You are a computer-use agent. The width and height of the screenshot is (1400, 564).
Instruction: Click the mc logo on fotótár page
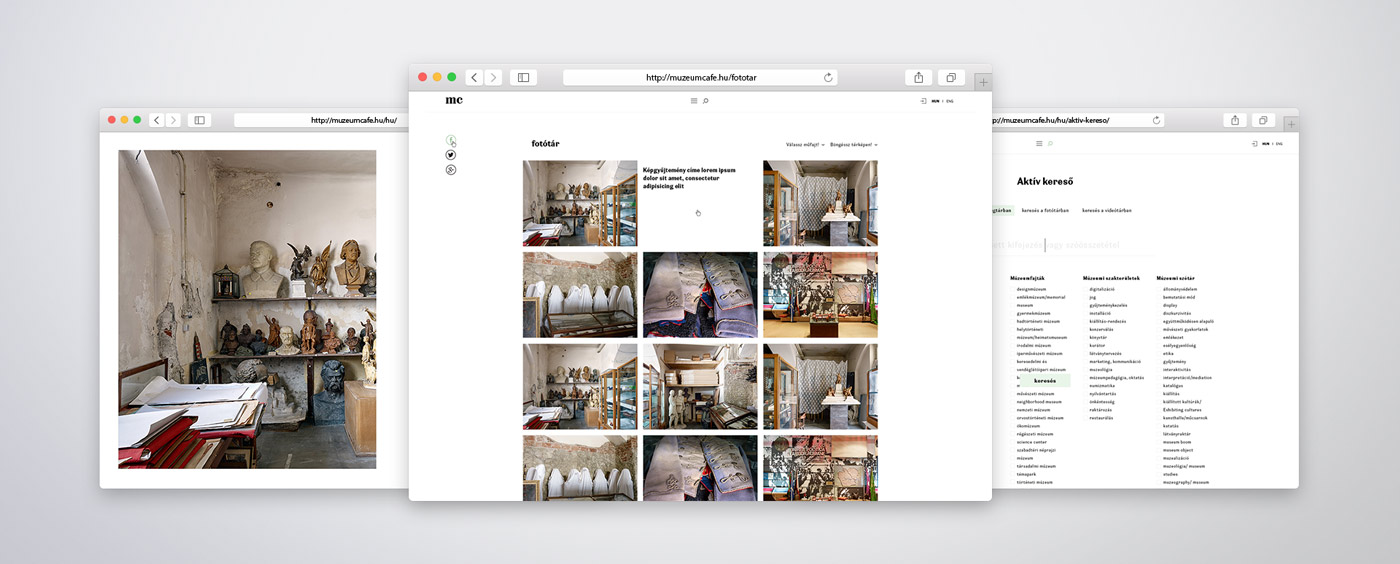[x=454, y=100]
